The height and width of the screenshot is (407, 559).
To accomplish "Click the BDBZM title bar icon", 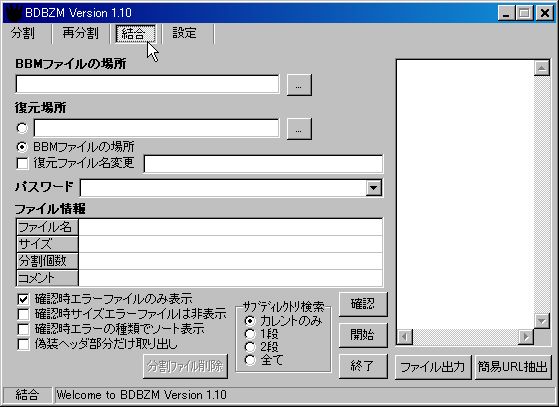I will point(13,13).
